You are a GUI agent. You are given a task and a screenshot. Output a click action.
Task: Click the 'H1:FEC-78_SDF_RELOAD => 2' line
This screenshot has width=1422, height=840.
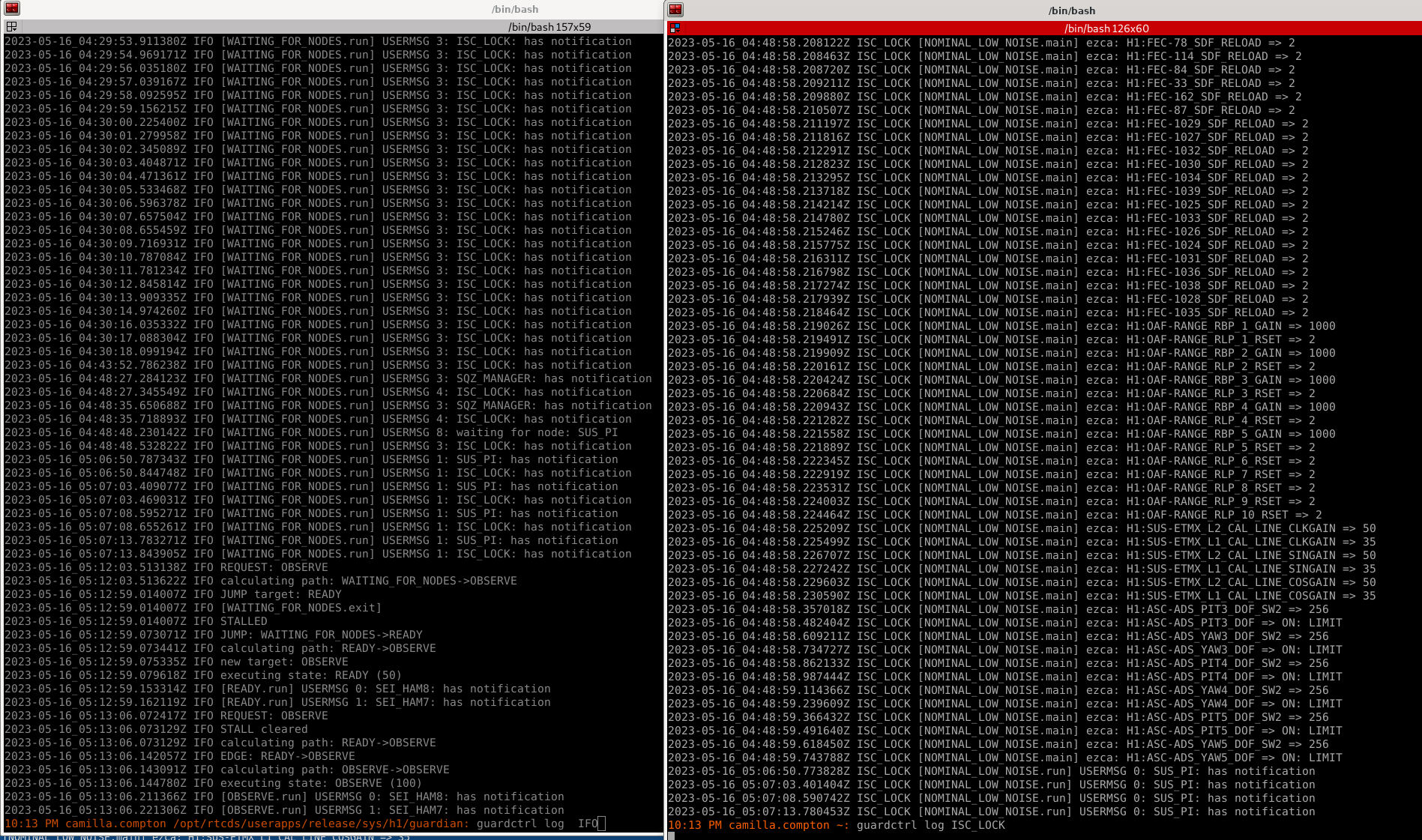pyautogui.click(x=981, y=43)
